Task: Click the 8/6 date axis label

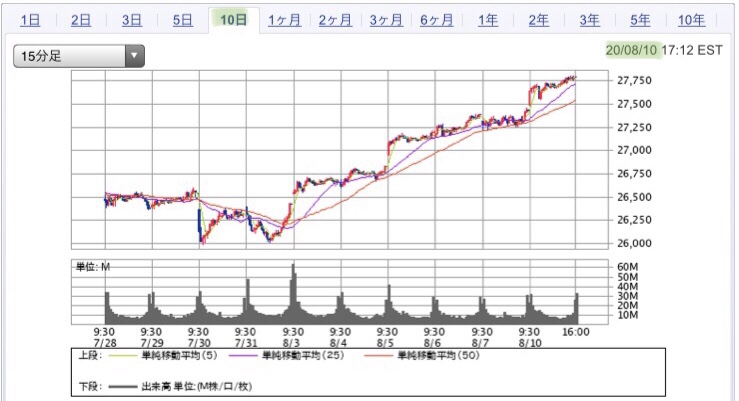Action: click(433, 343)
